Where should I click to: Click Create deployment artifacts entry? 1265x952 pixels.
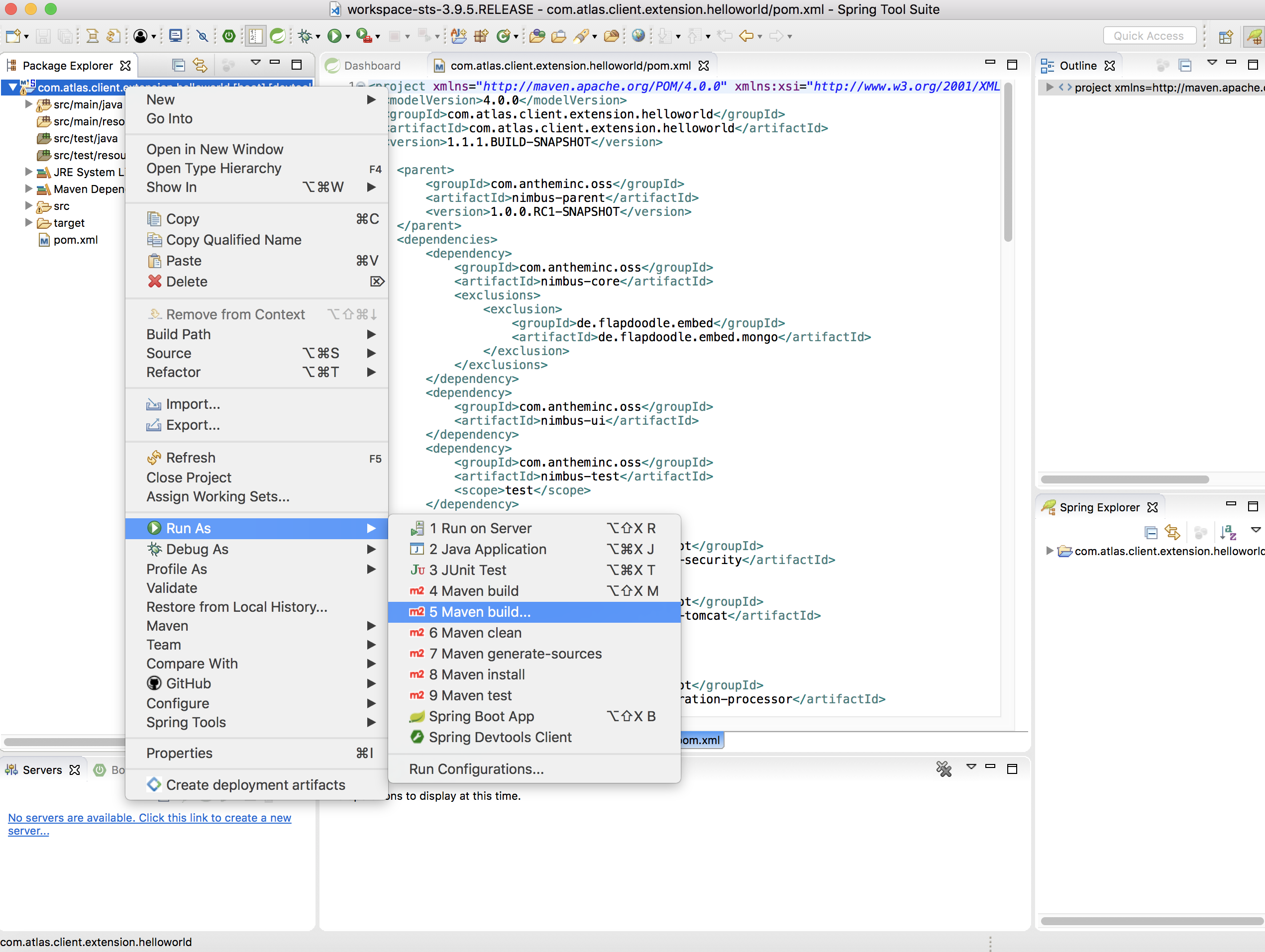coord(256,784)
